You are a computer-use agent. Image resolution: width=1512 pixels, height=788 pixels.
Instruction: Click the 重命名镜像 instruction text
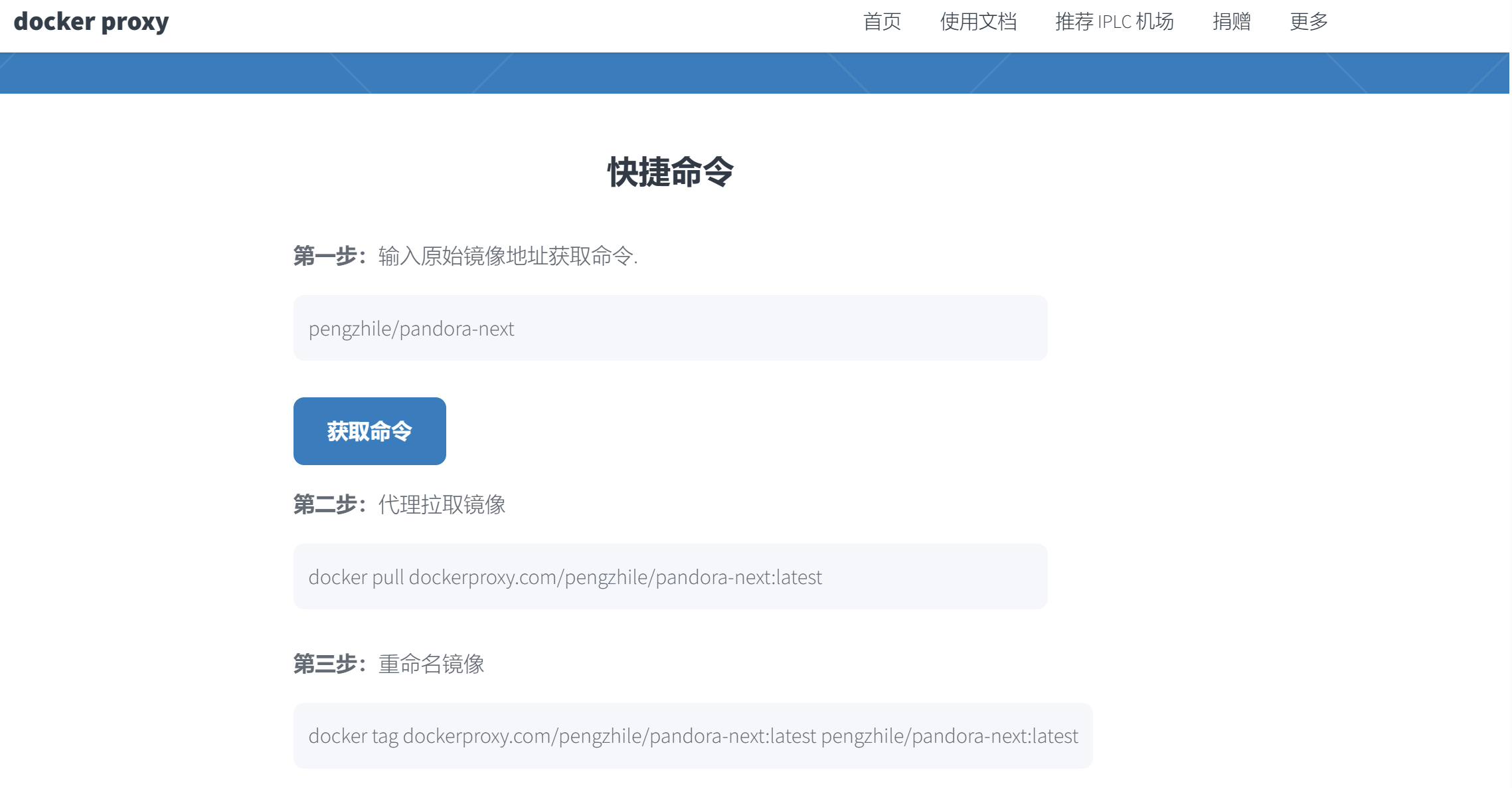click(x=432, y=664)
